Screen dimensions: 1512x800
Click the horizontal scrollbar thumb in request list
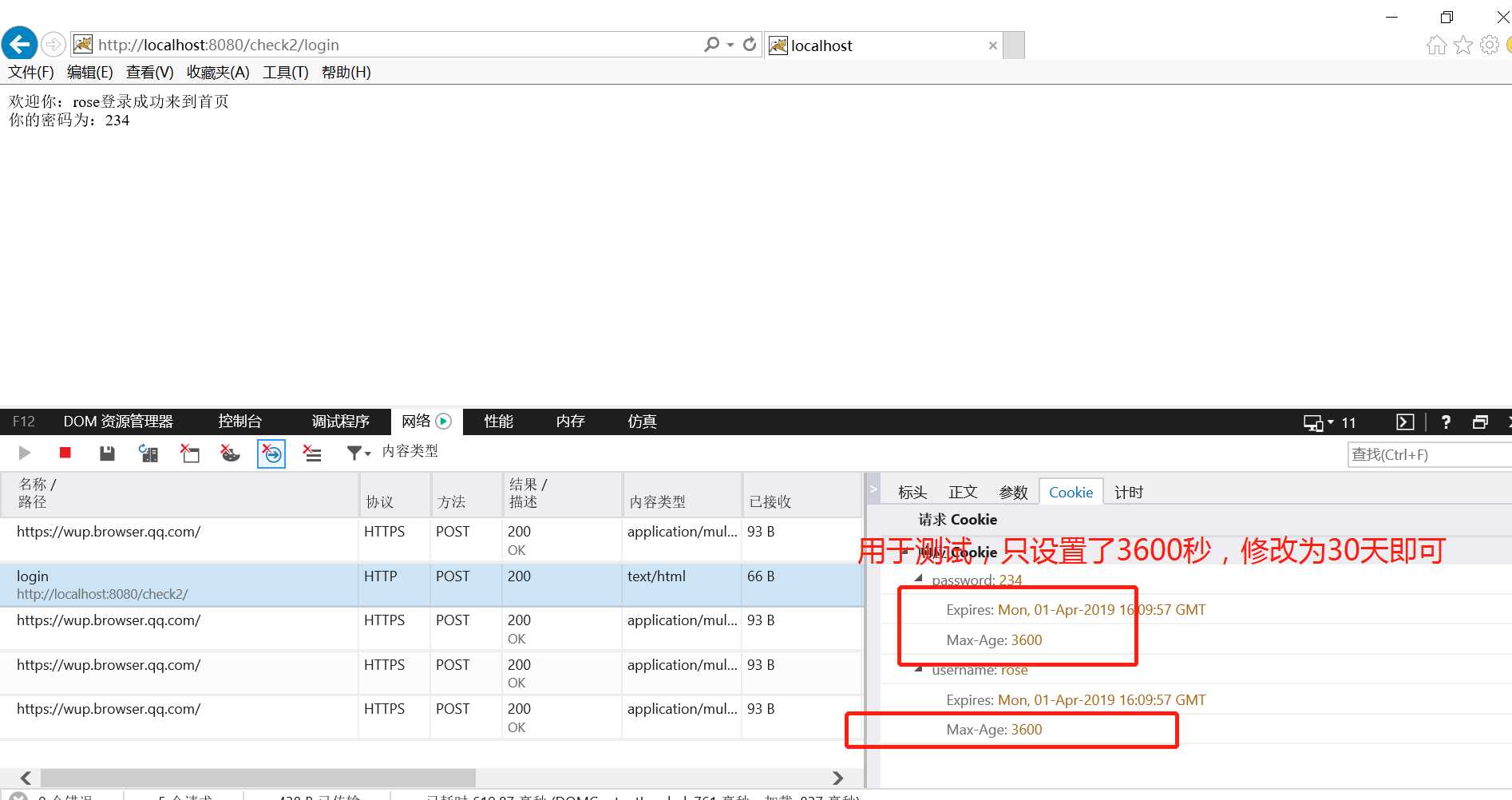(258, 778)
